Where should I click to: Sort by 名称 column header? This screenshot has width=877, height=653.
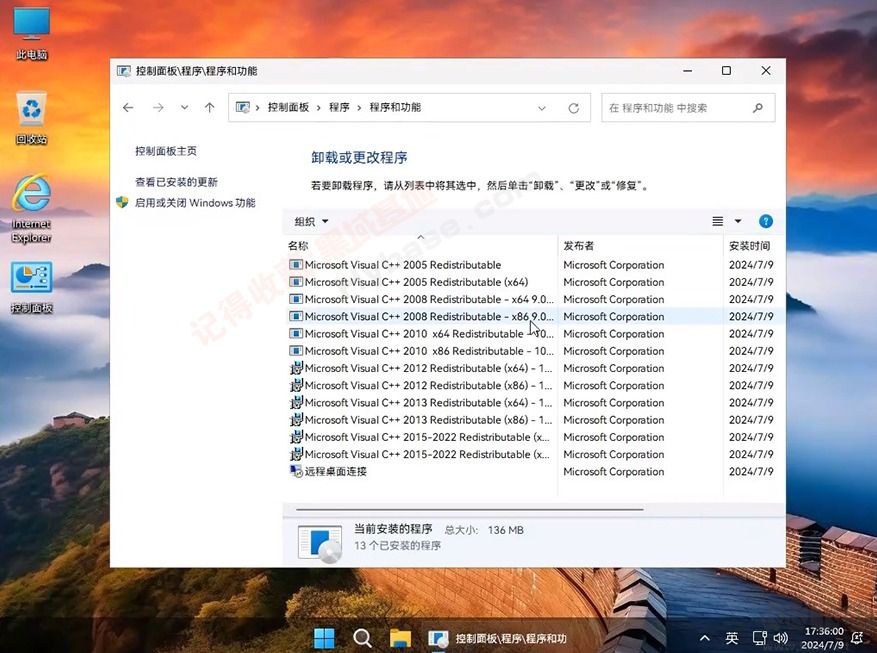click(420, 245)
